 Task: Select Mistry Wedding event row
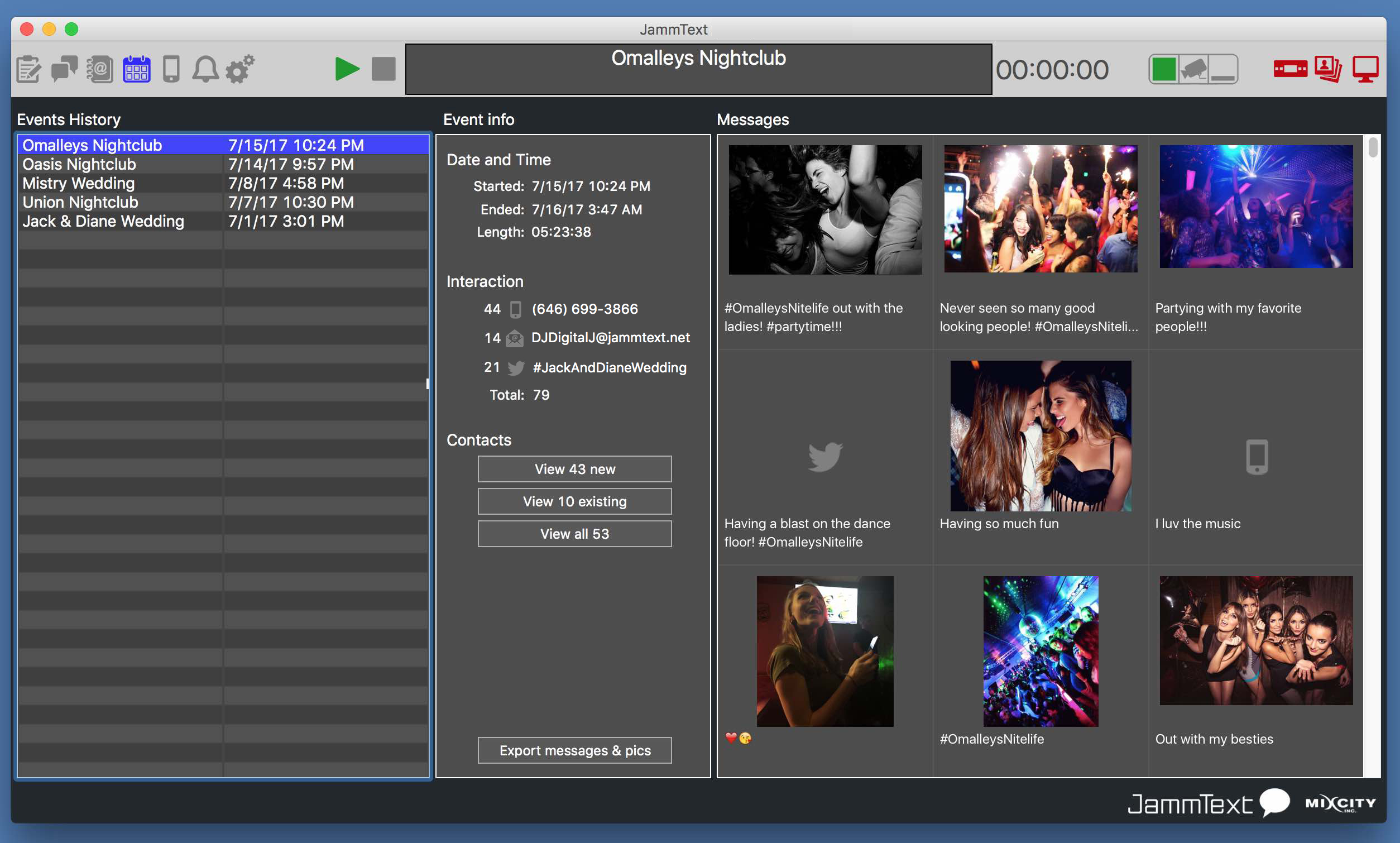click(223, 183)
